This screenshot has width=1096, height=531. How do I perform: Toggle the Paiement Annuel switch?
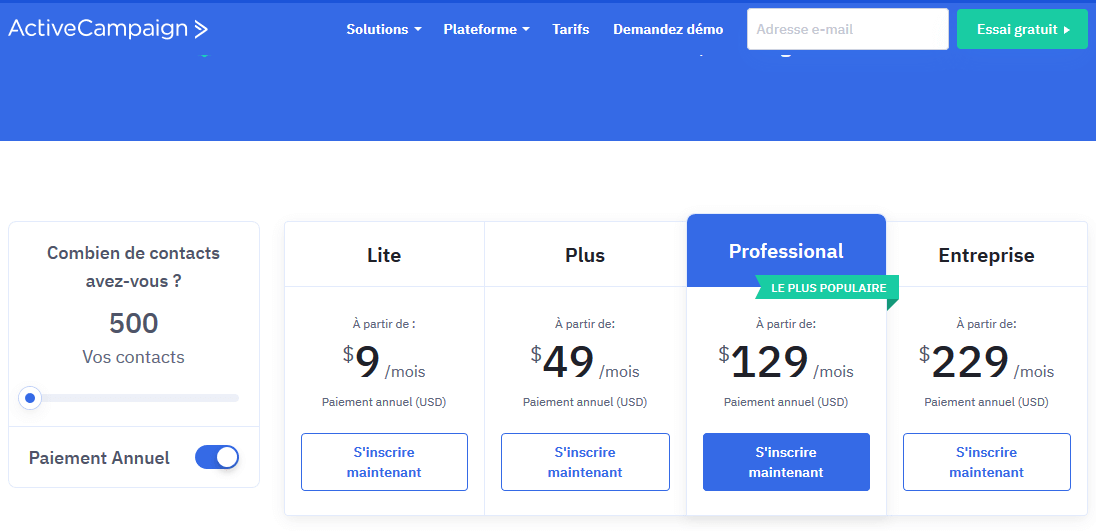point(216,457)
